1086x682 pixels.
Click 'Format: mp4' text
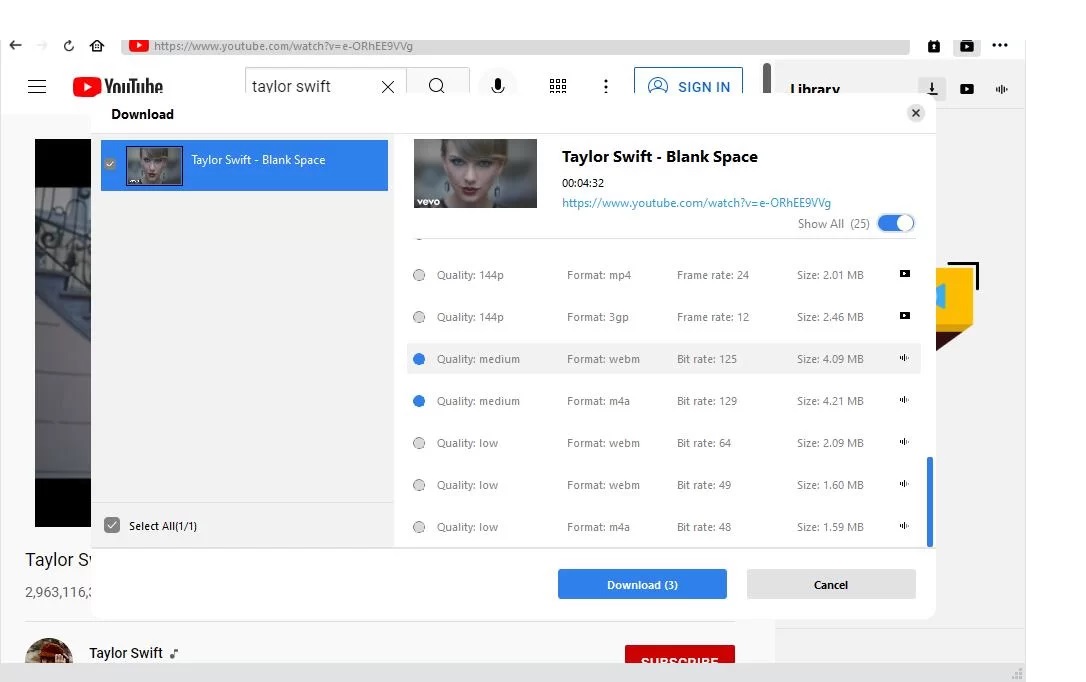pyautogui.click(x=599, y=275)
